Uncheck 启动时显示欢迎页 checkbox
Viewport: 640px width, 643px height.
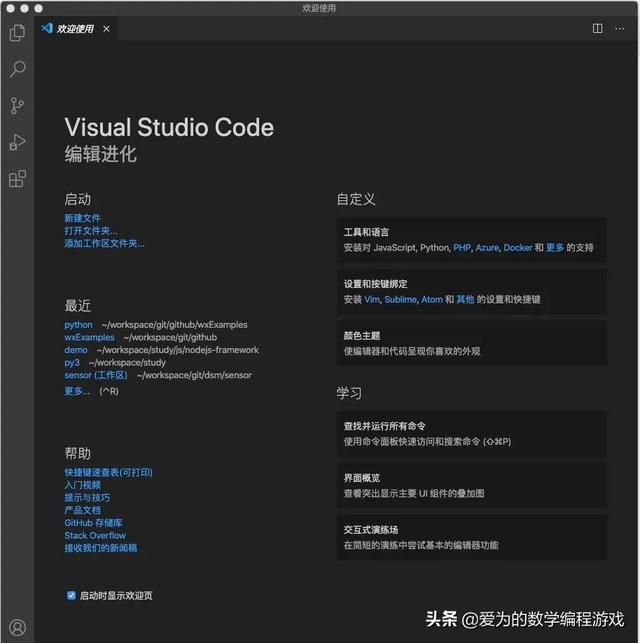(71, 595)
